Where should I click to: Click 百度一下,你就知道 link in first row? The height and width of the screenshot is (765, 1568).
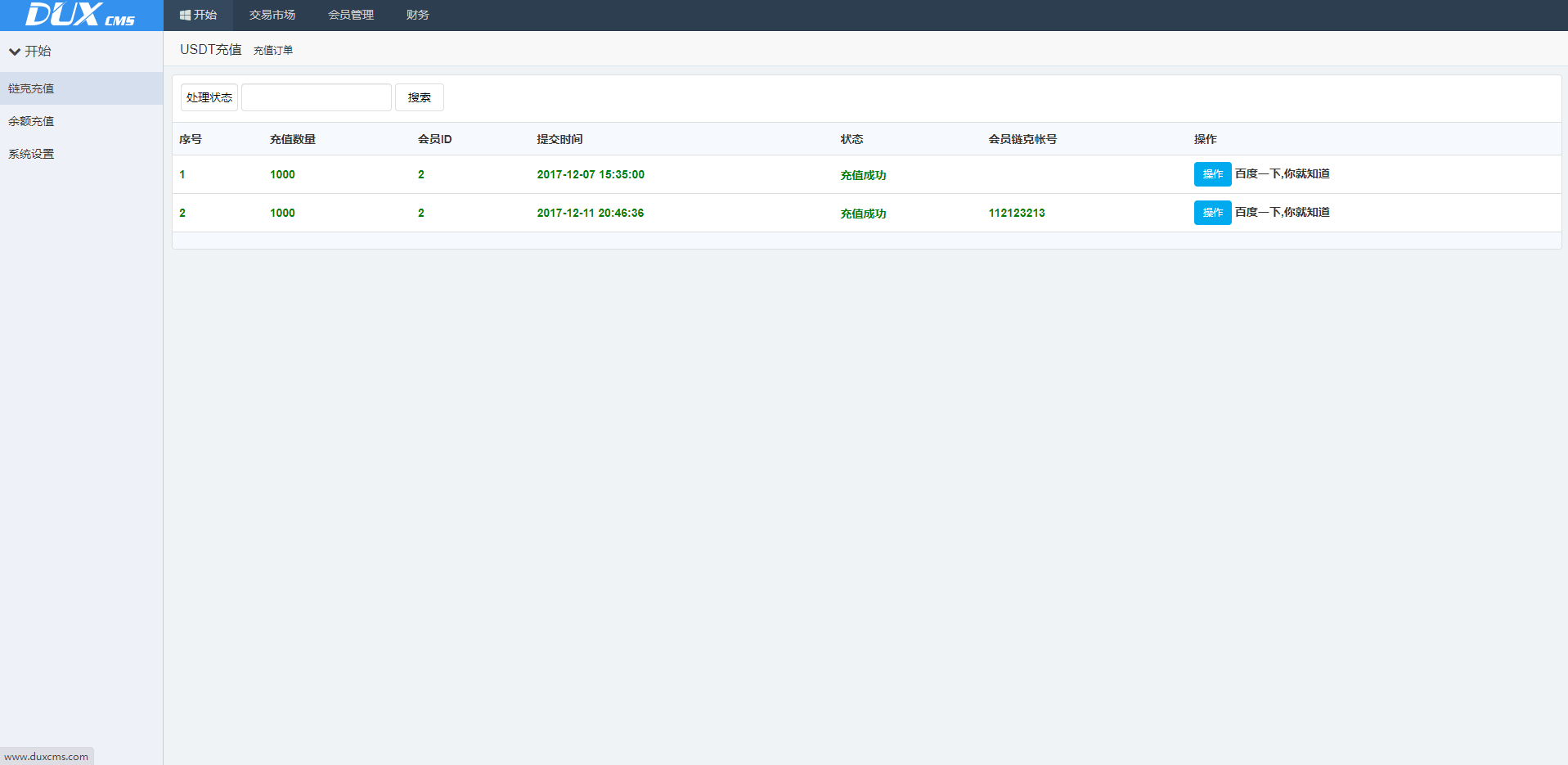(1282, 173)
